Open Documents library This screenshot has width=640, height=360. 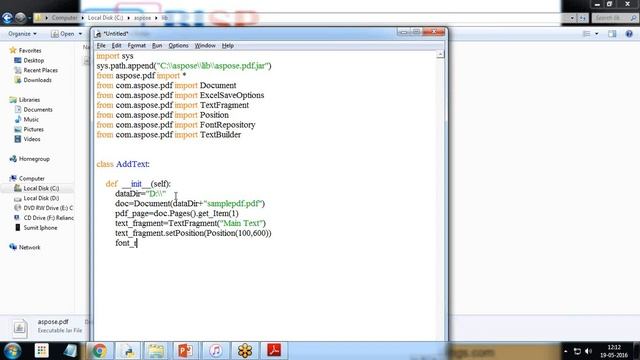[x=38, y=110]
